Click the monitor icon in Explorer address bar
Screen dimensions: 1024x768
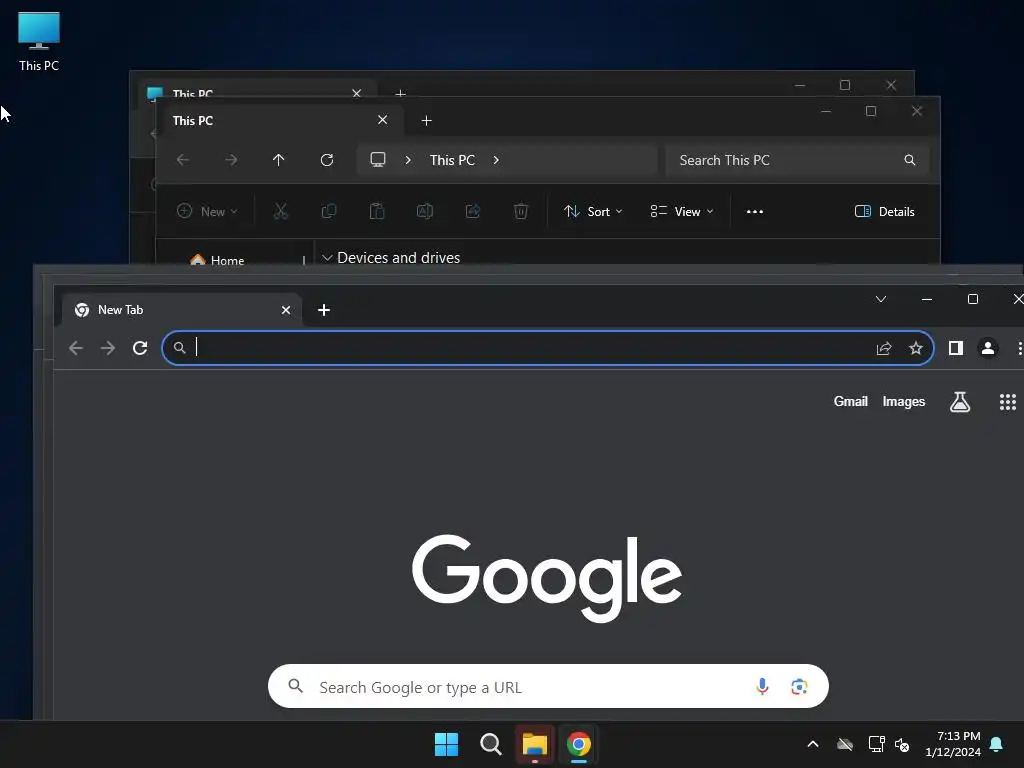pos(378,160)
